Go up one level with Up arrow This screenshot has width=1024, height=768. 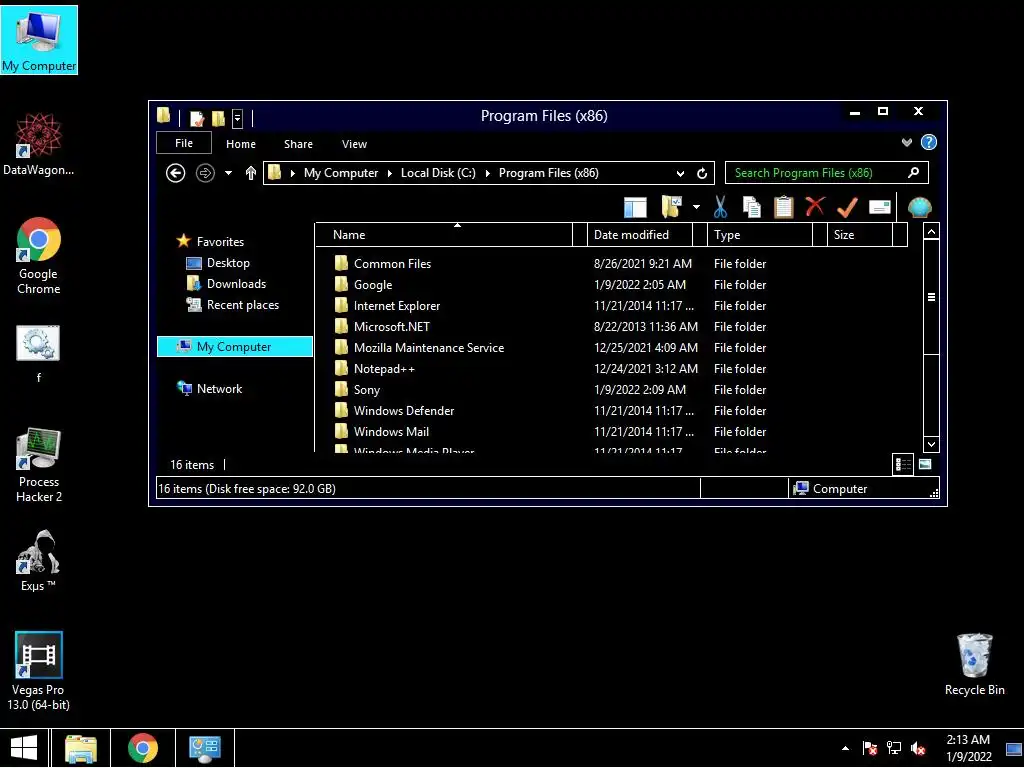tap(250, 173)
